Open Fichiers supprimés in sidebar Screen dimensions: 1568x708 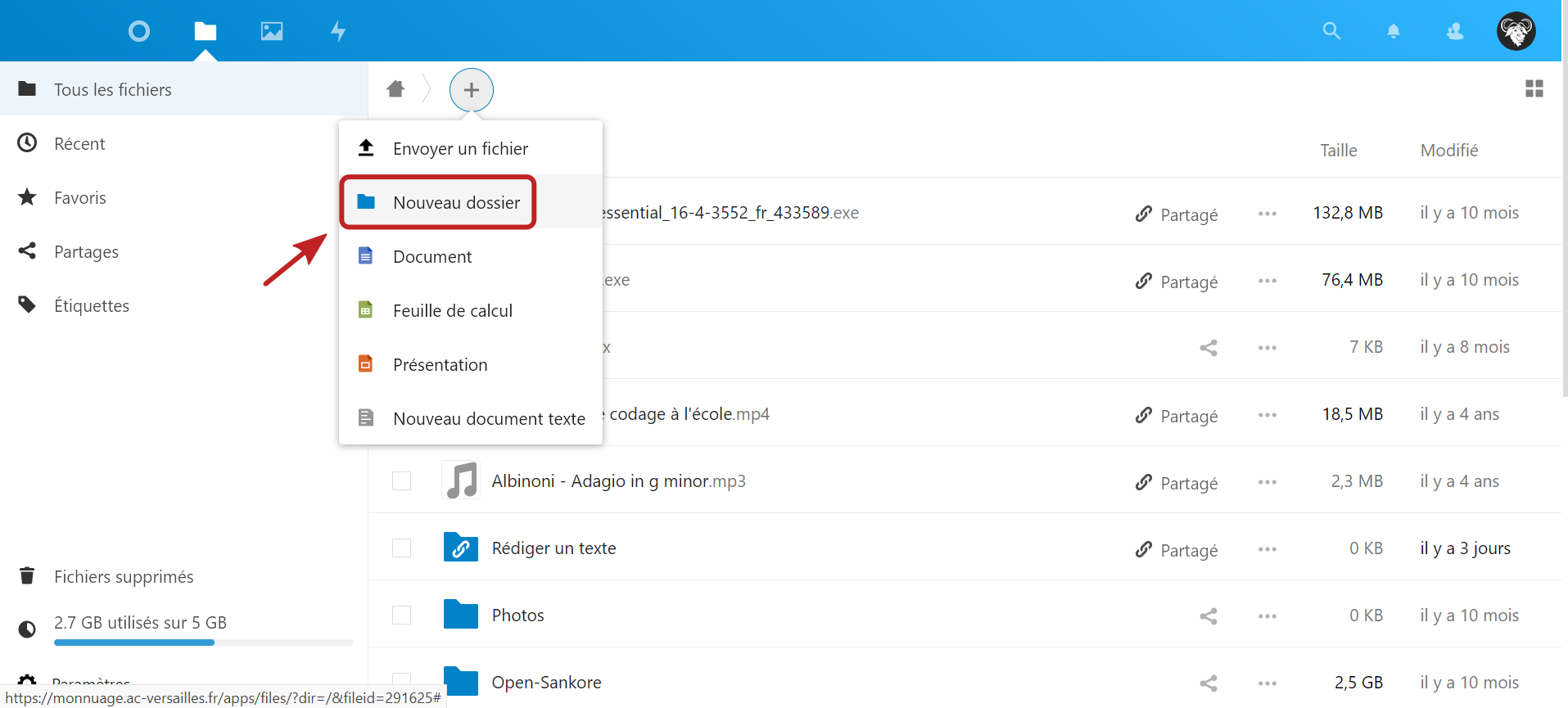click(x=124, y=576)
